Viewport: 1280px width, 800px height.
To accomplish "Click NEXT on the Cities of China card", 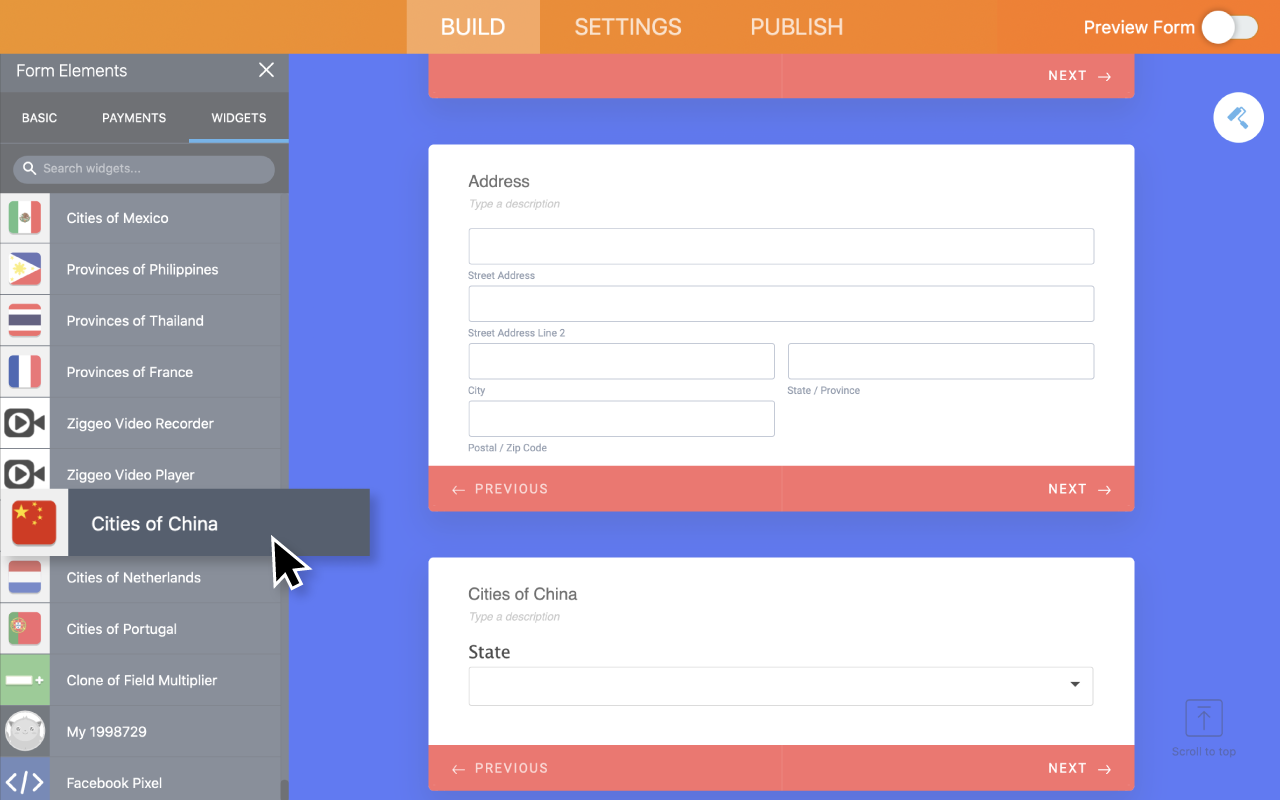I will (x=1079, y=768).
